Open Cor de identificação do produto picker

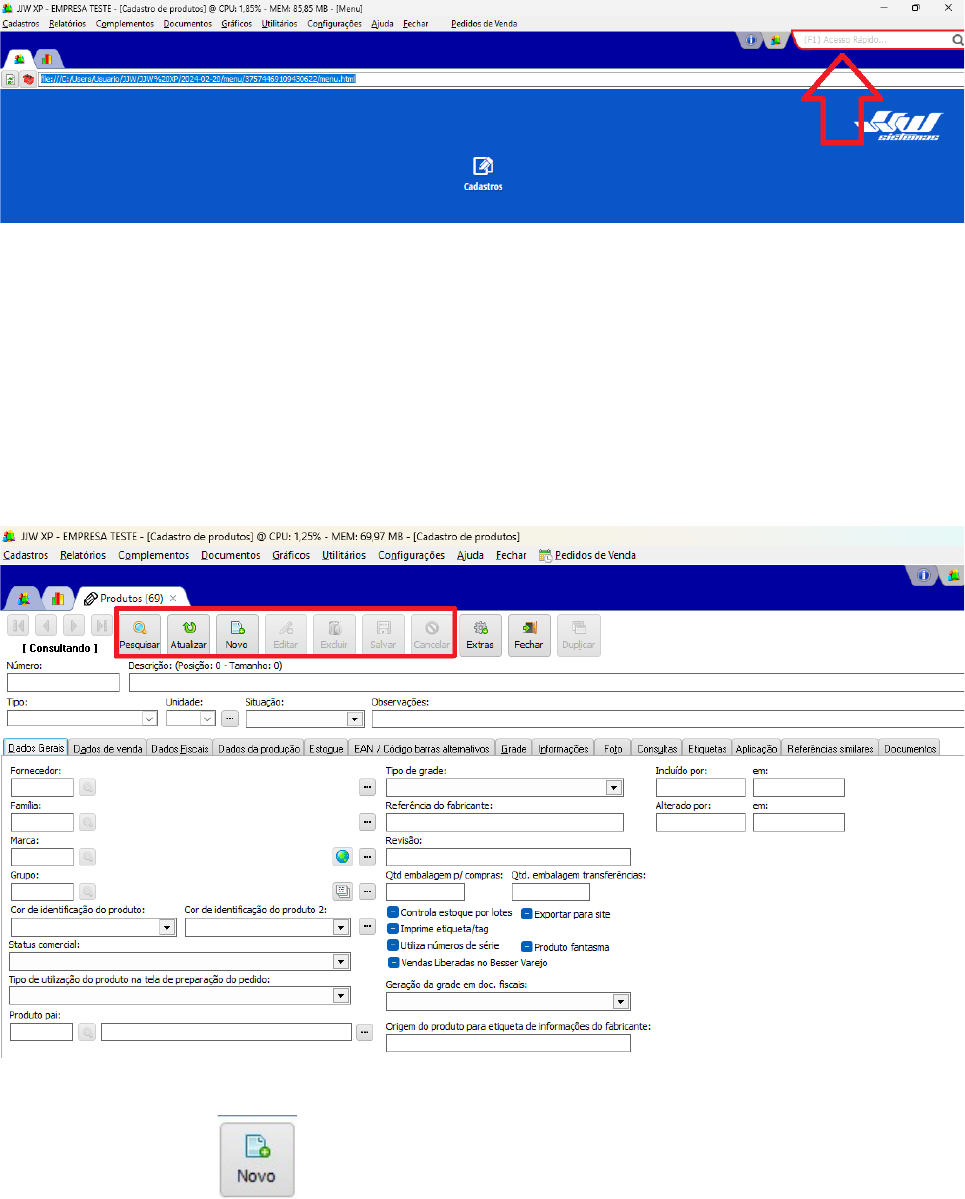tap(167, 927)
